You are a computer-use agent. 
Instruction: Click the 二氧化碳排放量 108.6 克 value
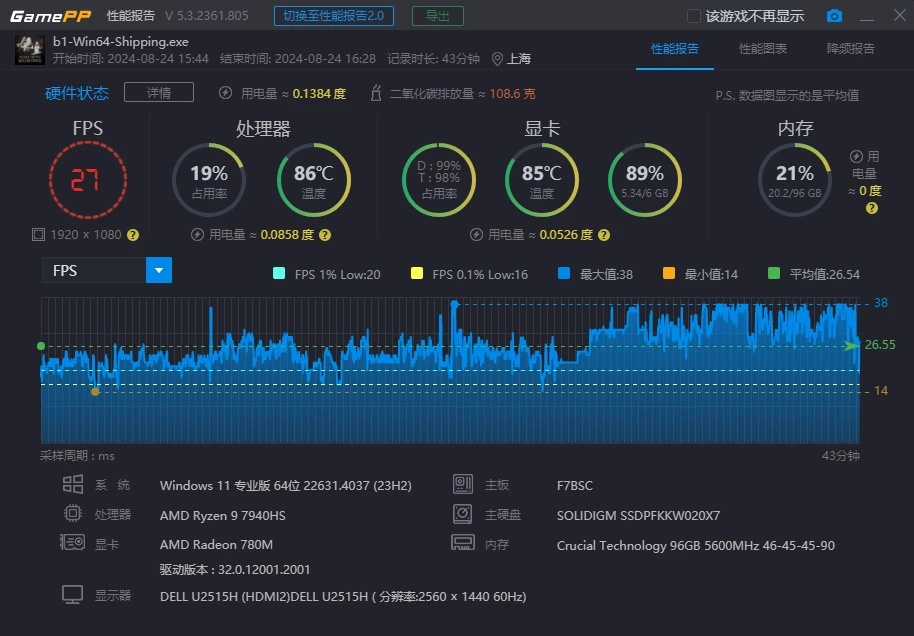[512, 93]
